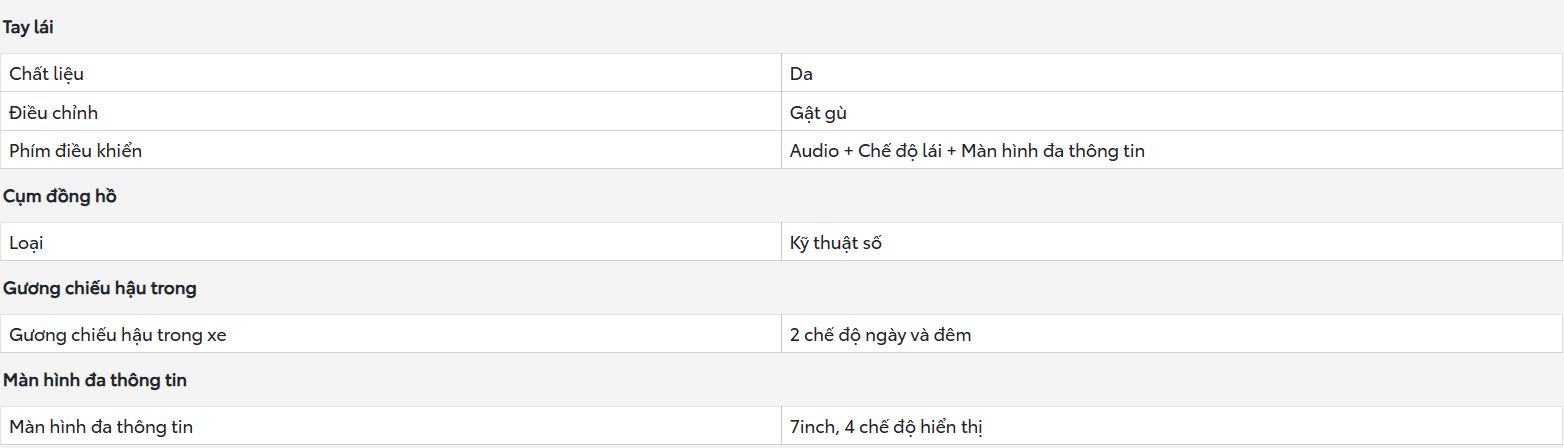The width and height of the screenshot is (1564, 448).
Task: Select Gương chiếu hậu trong heading
Action: point(100,288)
